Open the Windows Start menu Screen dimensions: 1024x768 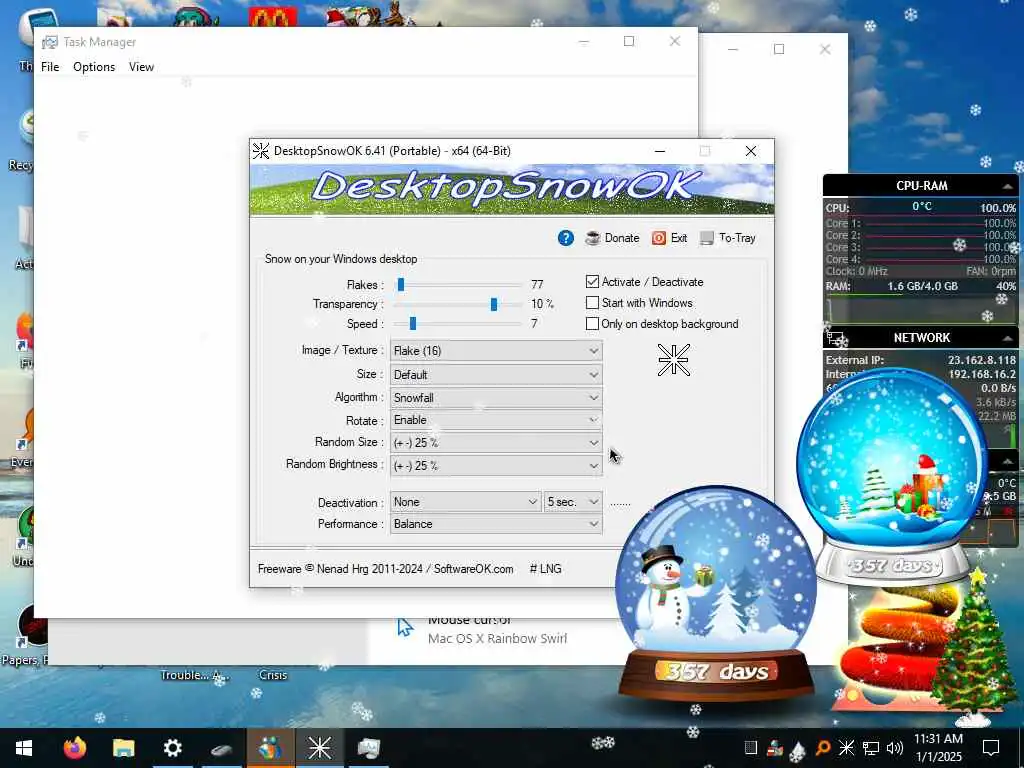pyautogui.click(x=24, y=748)
